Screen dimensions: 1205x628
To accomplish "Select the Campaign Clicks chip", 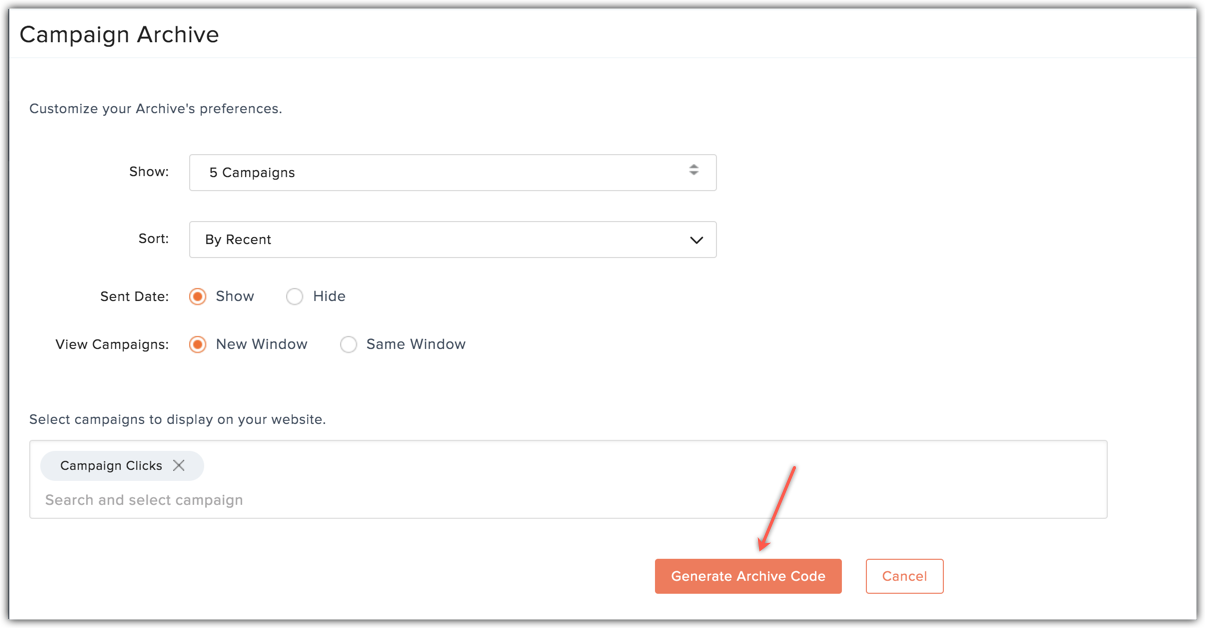I will pos(110,465).
